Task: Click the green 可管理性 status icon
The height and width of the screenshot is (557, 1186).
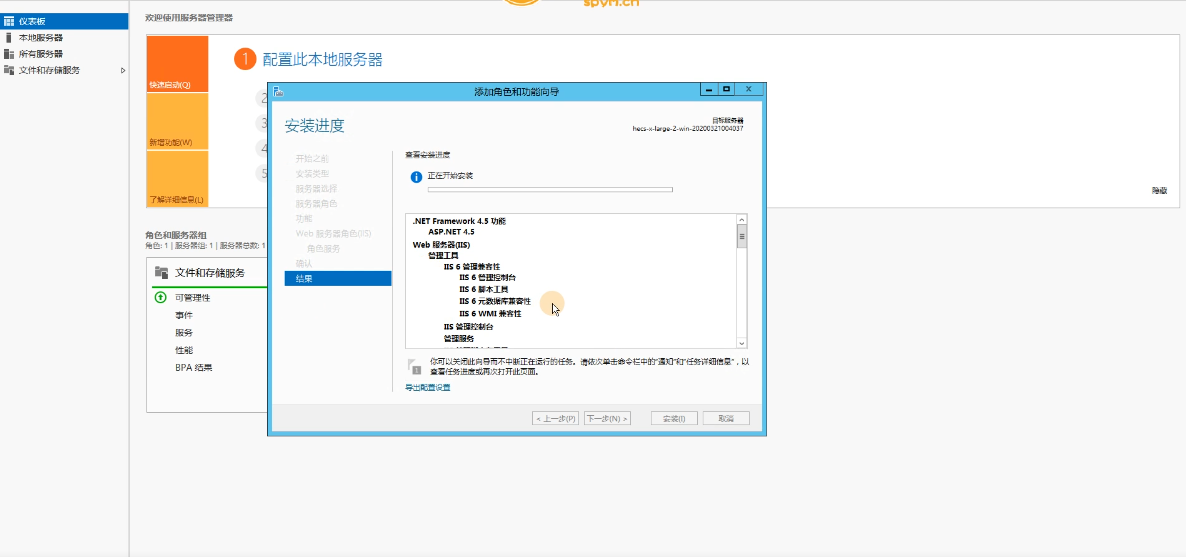Action: coord(160,297)
